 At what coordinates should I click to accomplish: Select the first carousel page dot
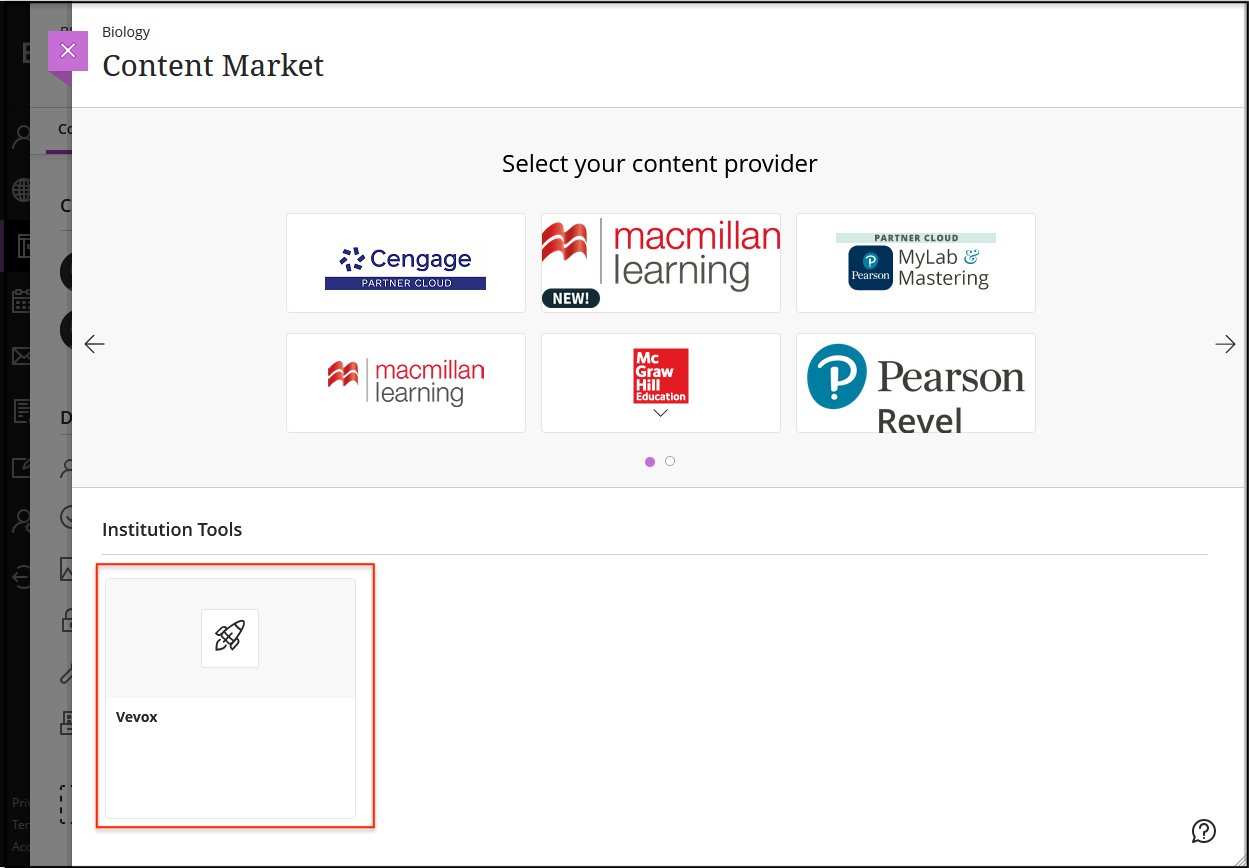click(x=650, y=461)
